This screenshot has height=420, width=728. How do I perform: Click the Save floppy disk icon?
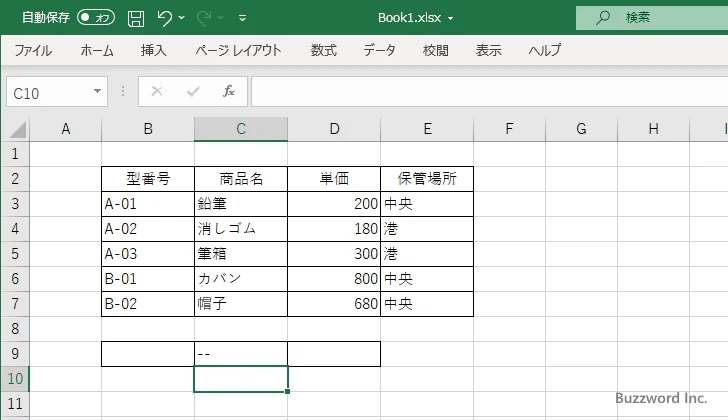(x=136, y=18)
